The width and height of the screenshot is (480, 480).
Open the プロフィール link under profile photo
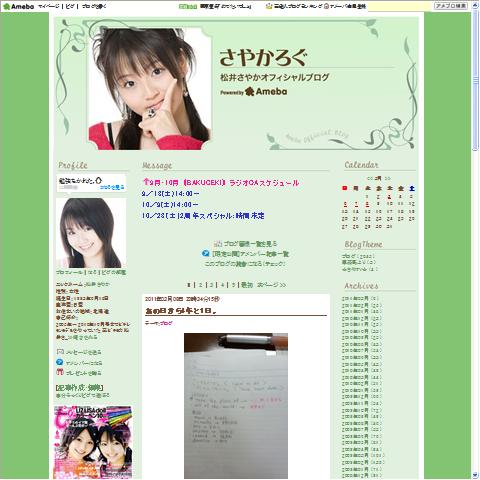click(69, 272)
